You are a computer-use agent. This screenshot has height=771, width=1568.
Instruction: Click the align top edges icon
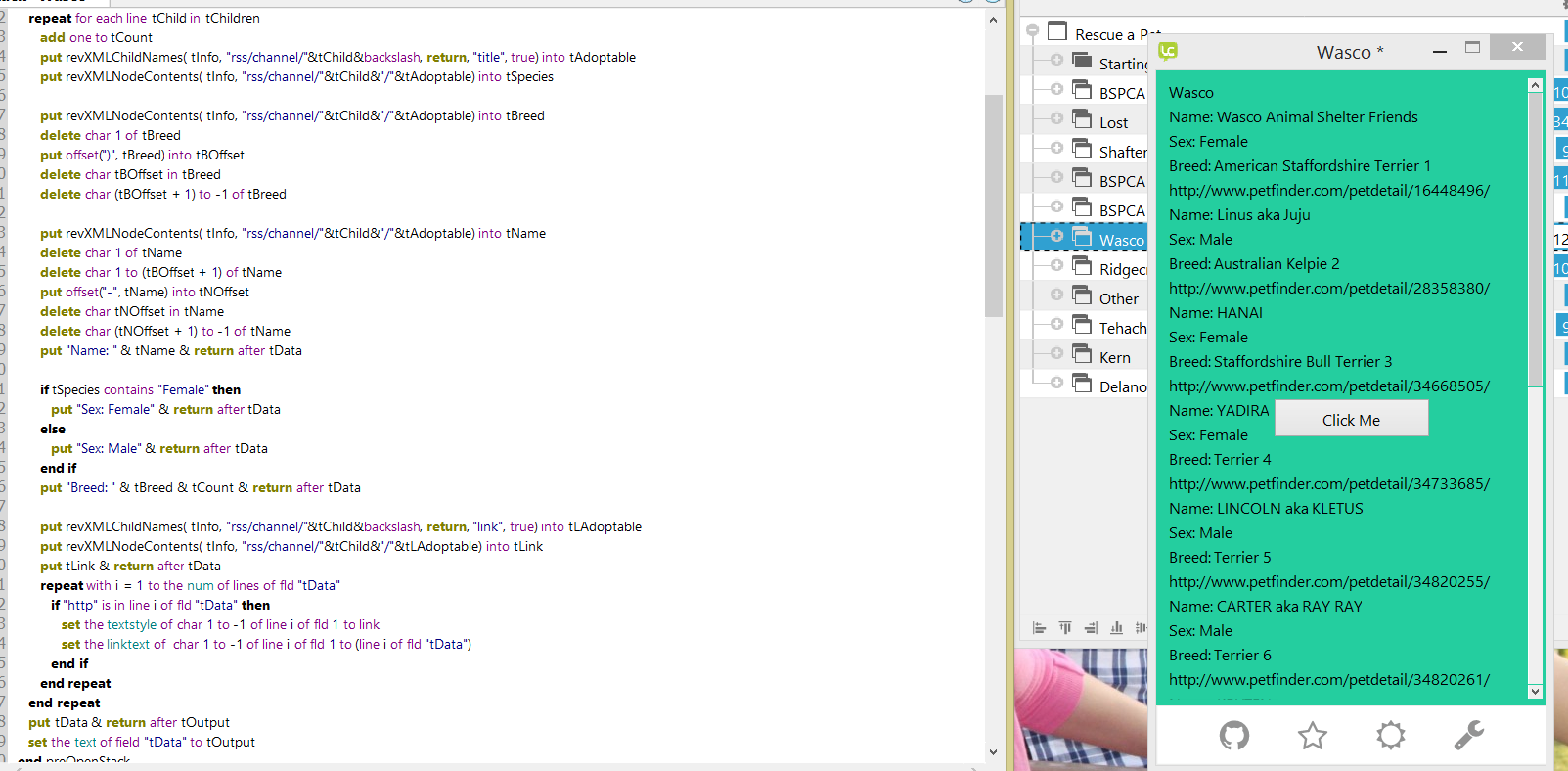(x=1065, y=628)
